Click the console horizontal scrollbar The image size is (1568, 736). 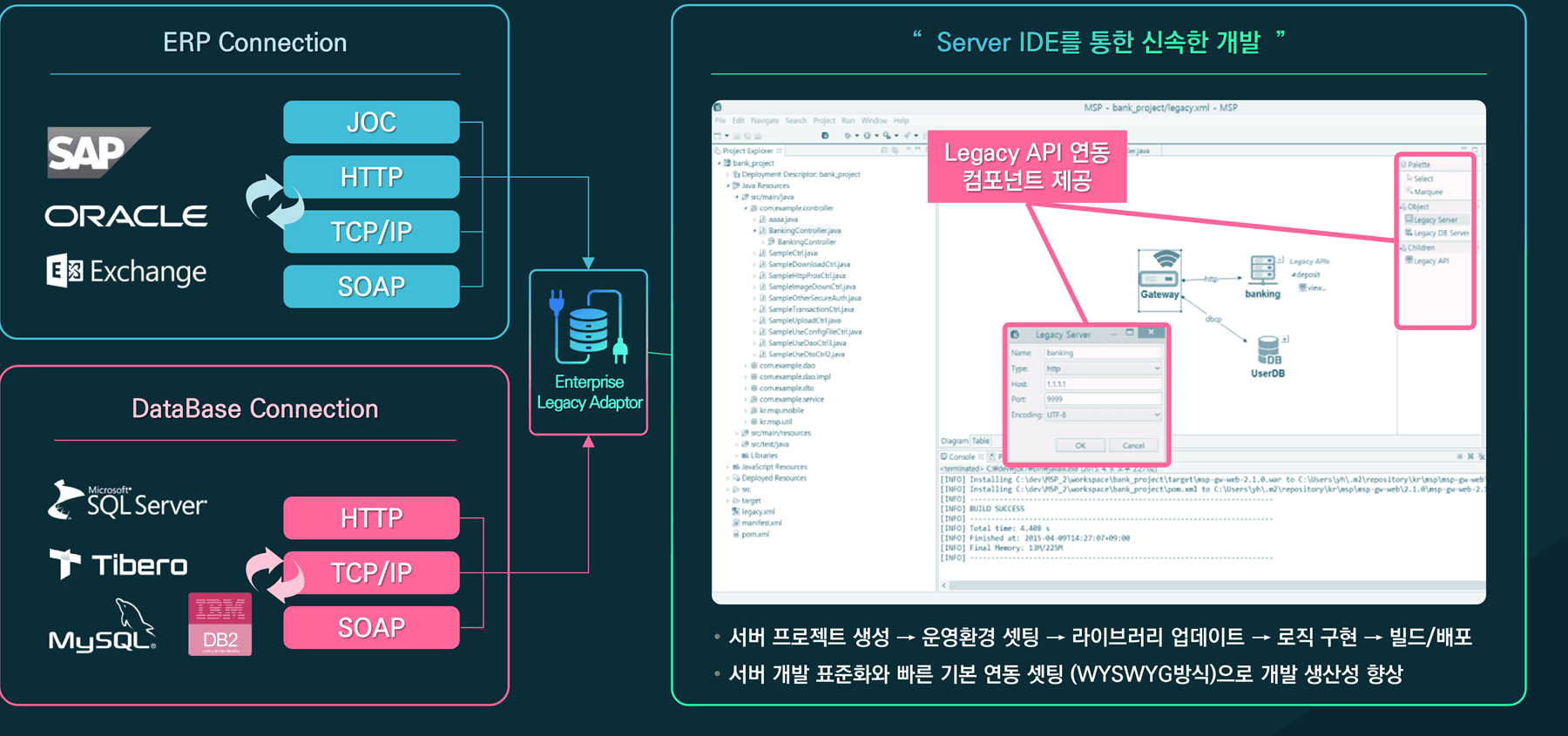click(x=1213, y=585)
